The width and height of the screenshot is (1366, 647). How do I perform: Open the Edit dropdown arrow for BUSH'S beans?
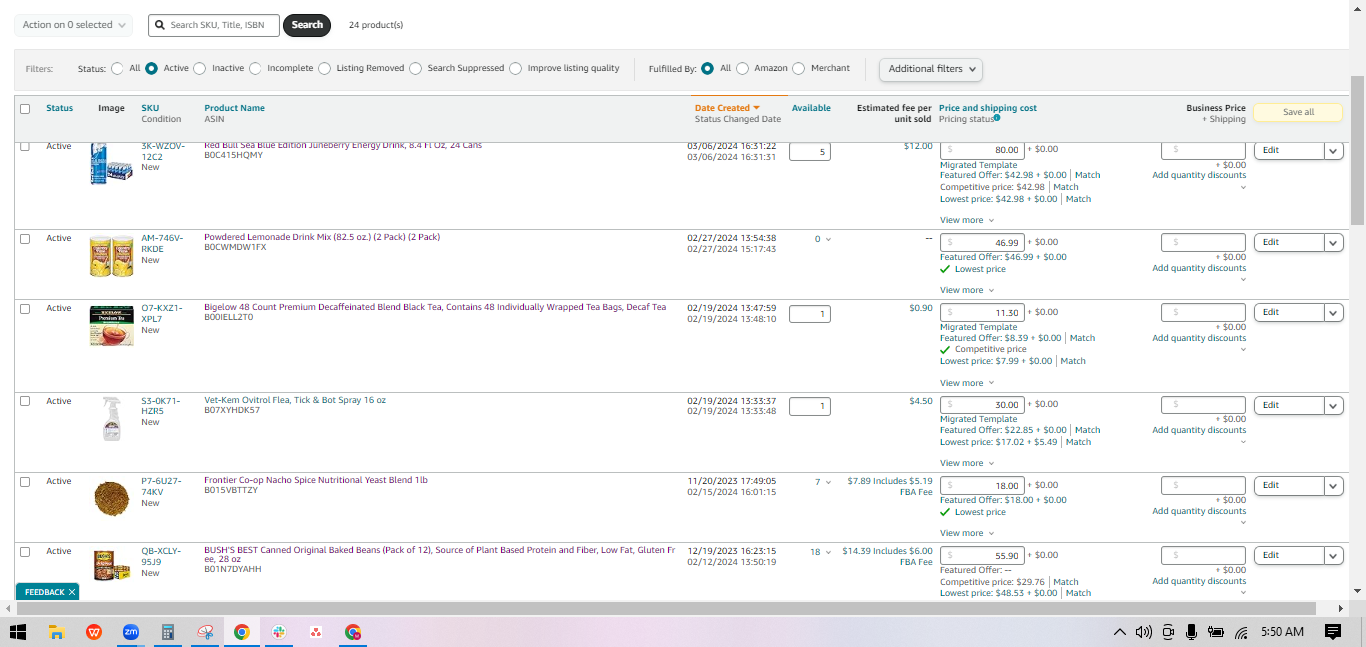(x=1333, y=555)
